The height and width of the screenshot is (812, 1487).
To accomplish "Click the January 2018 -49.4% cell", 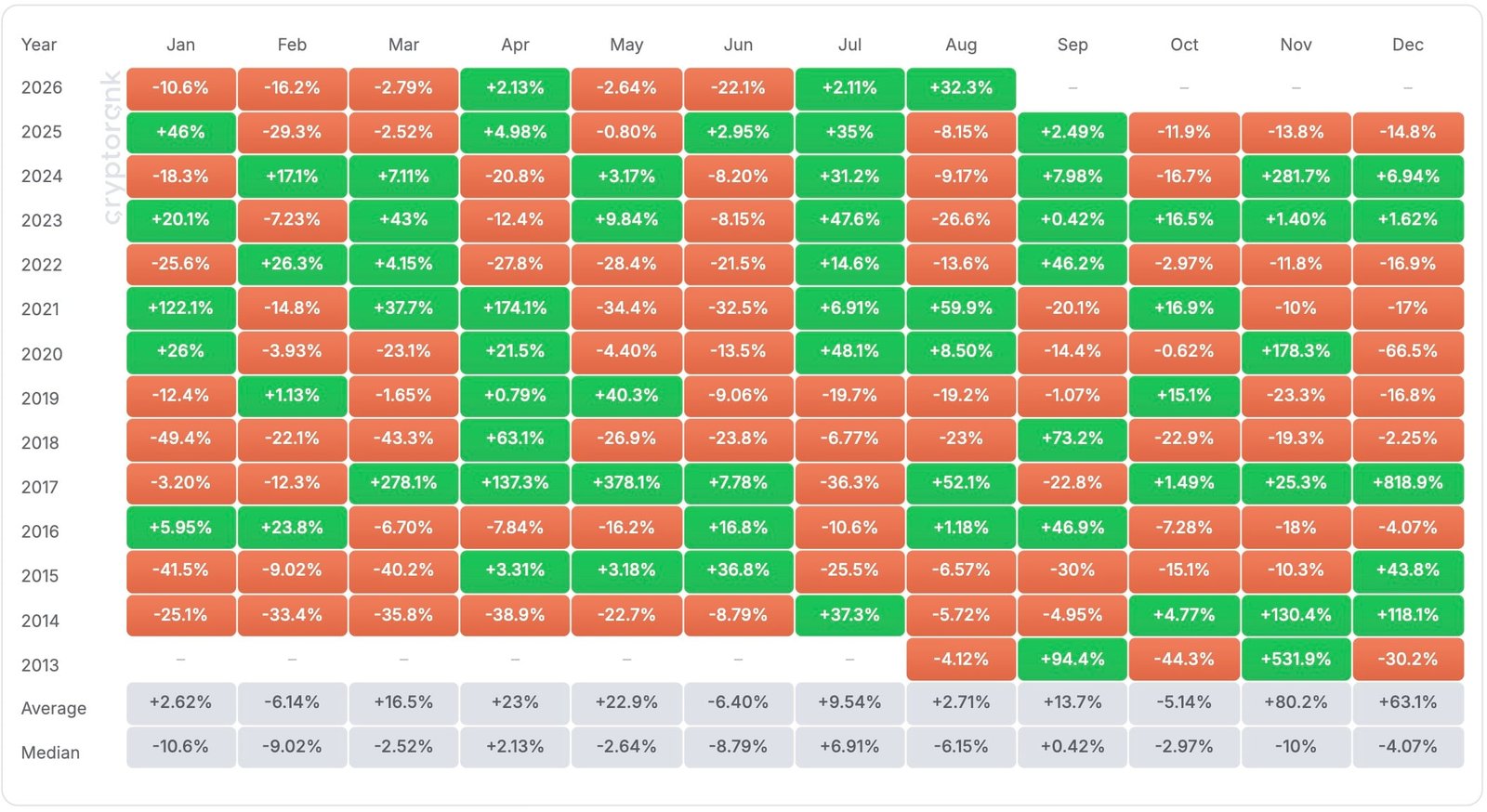I will (180, 439).
